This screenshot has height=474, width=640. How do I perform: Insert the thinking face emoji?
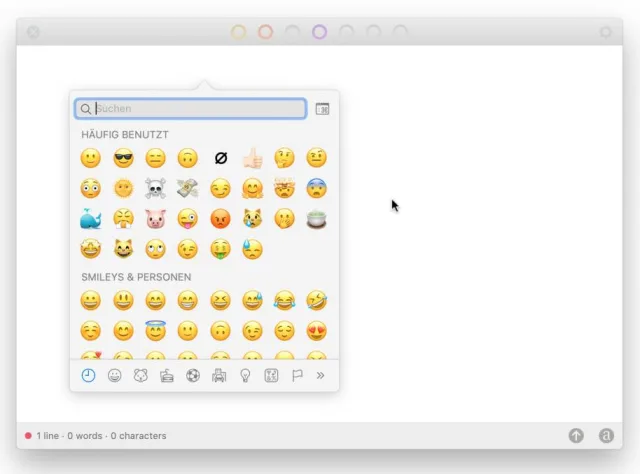tap(284, 158)
